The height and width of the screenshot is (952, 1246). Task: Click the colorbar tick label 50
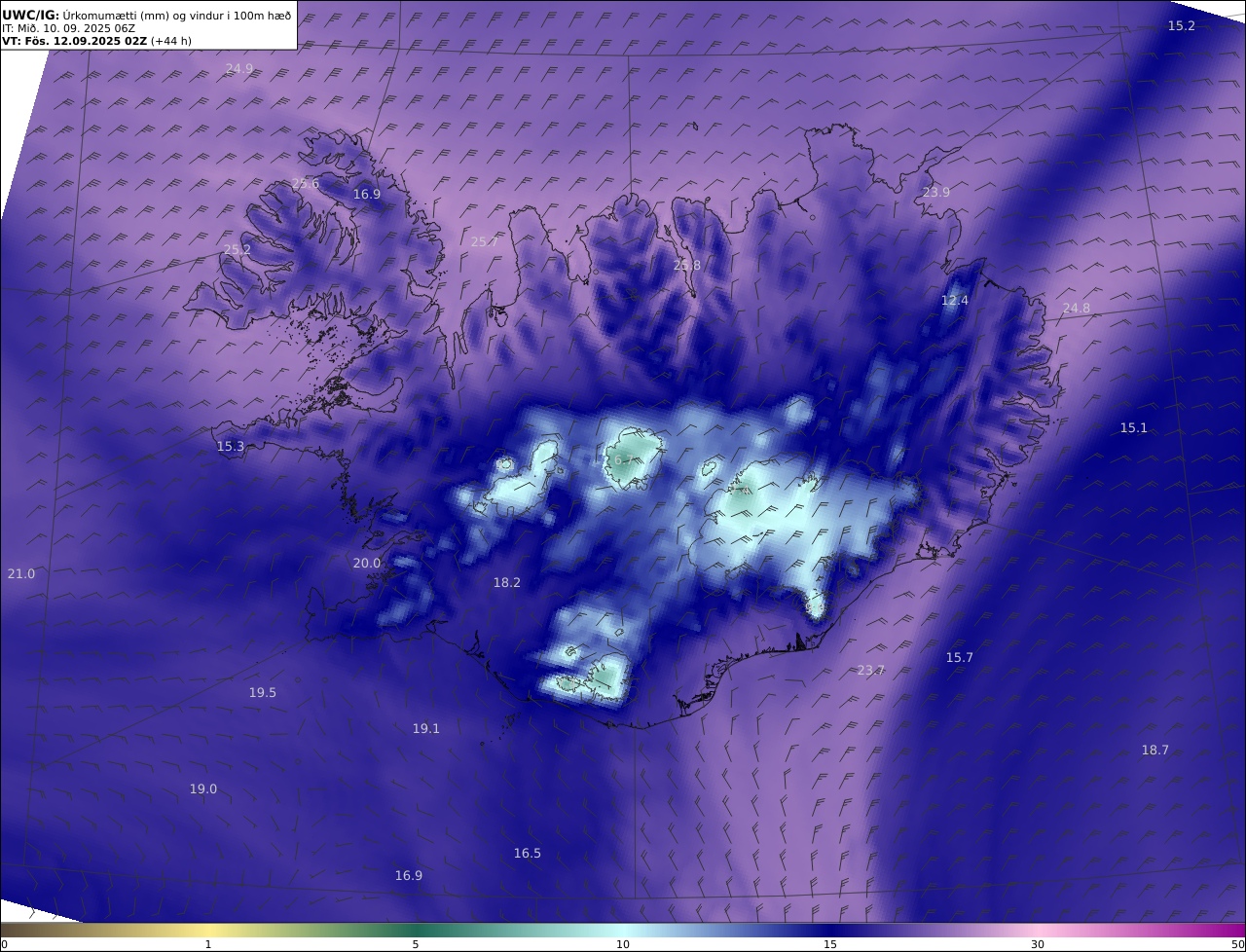point(1238,944)
